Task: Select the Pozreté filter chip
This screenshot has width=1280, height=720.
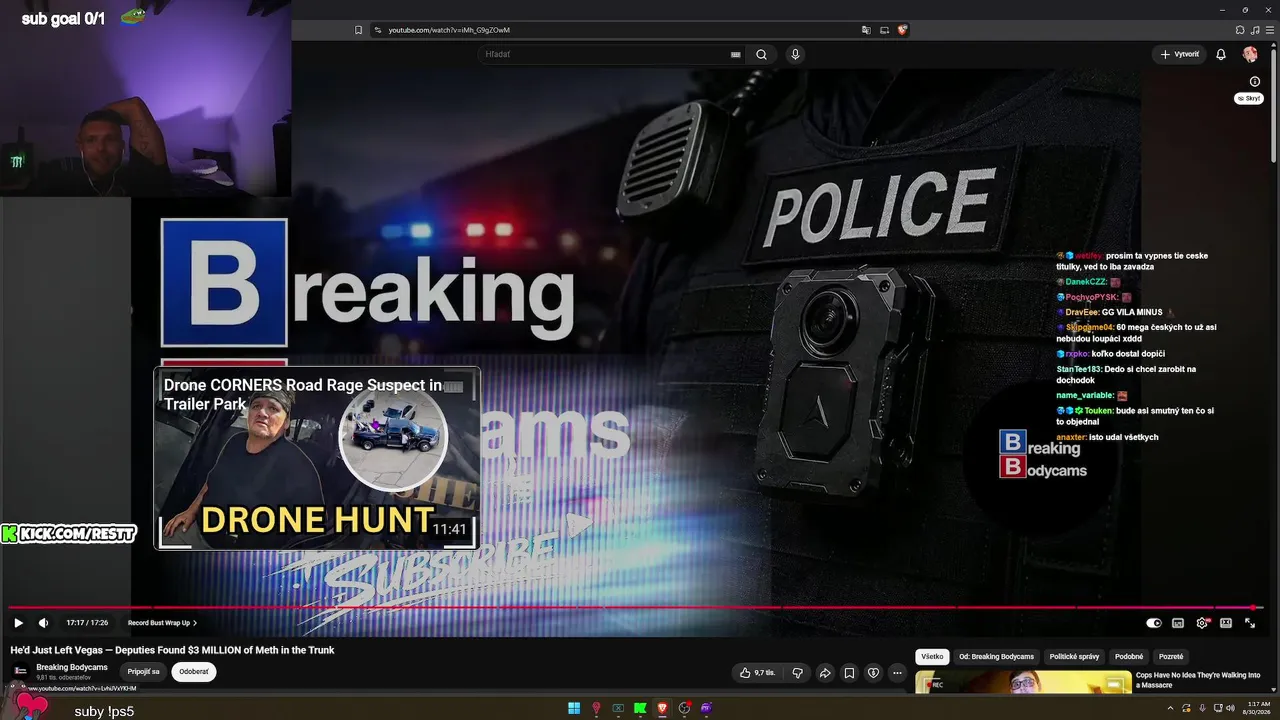Action: click(1171, 657)
